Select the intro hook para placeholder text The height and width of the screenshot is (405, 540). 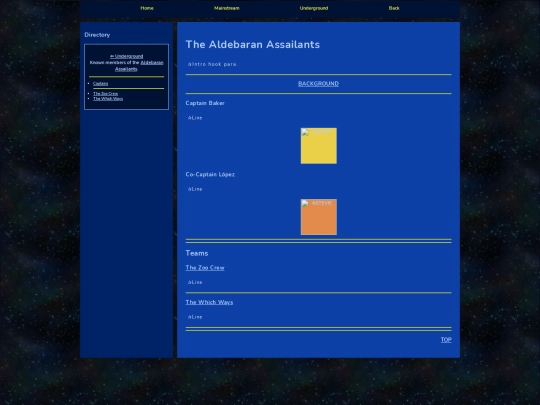[x=212, y=64]
